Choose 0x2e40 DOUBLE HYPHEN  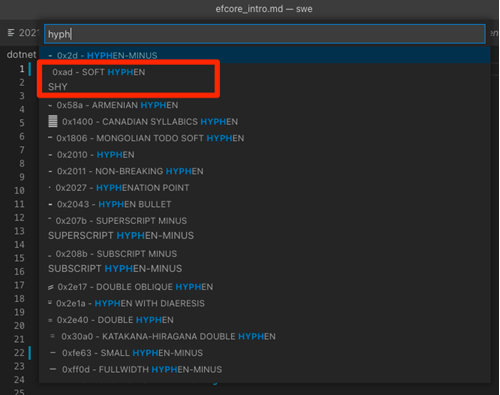[x=265, y=320]
